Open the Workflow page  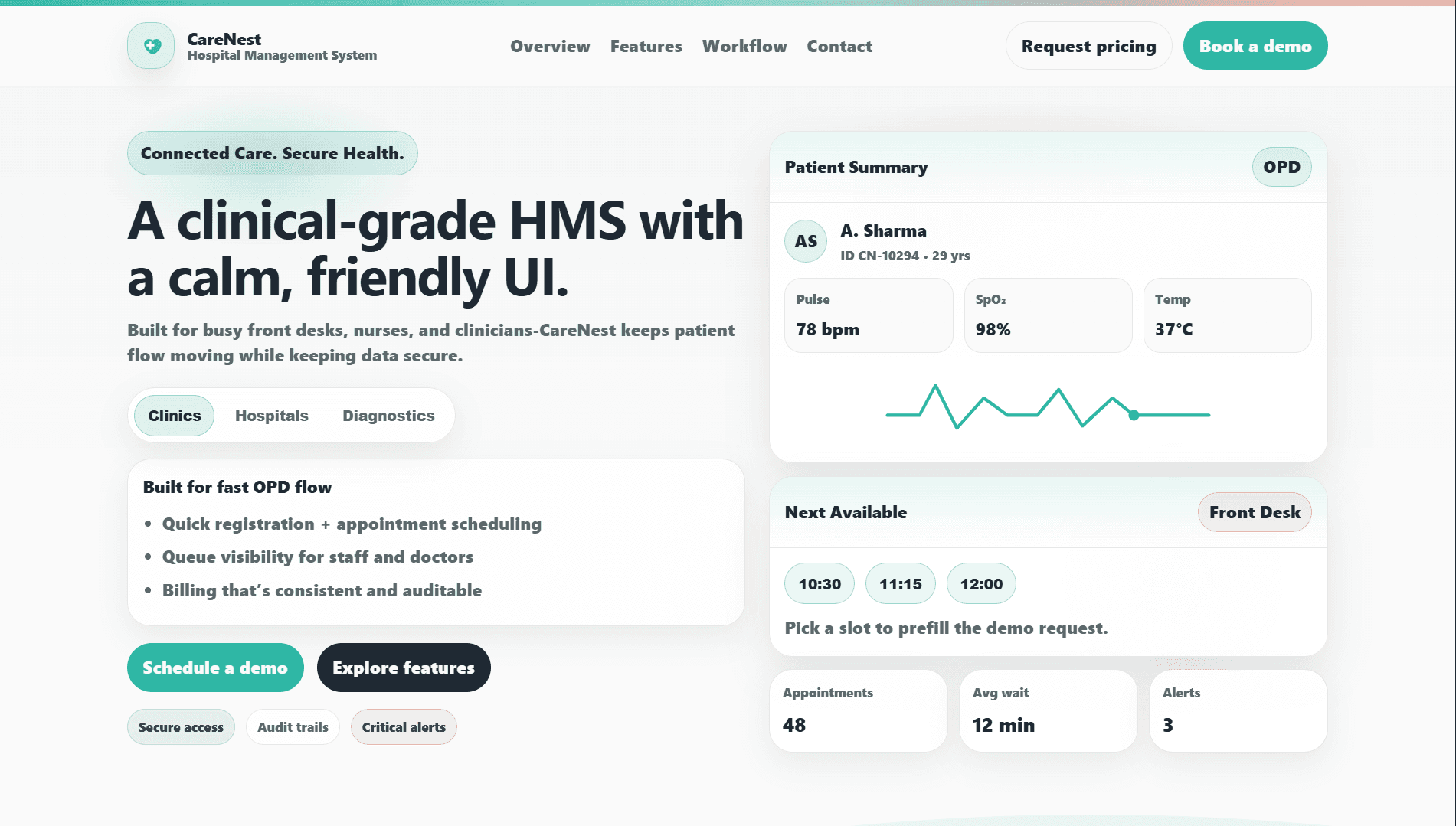(744, 46)
